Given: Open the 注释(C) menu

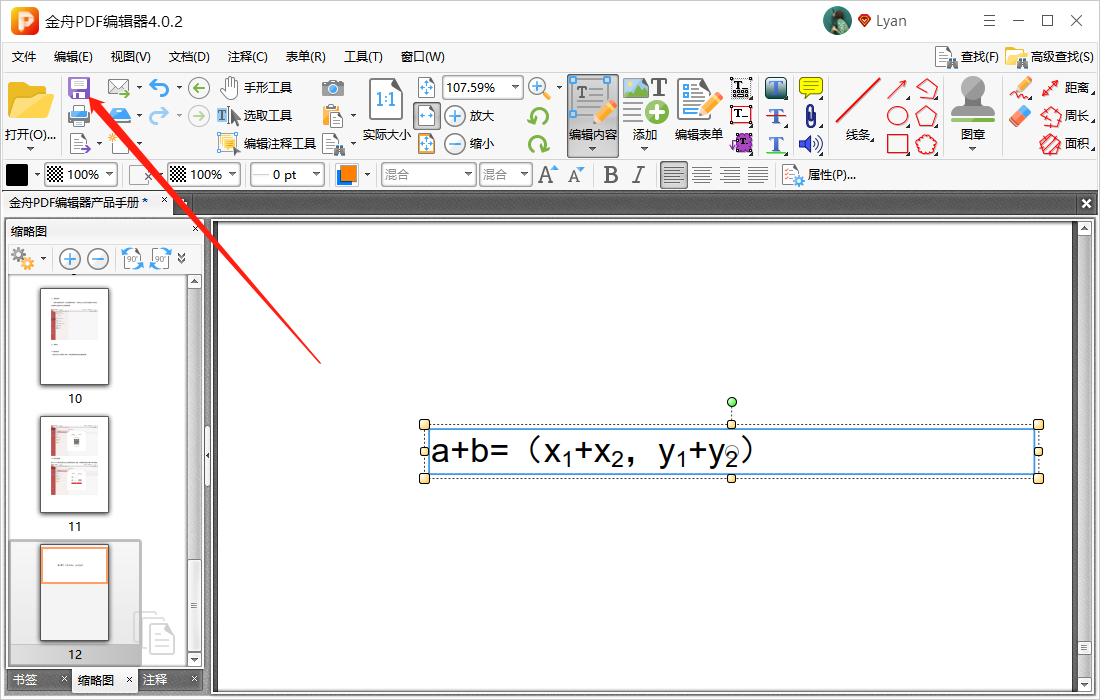Looking at the screenshot, I should coord(248,57).
